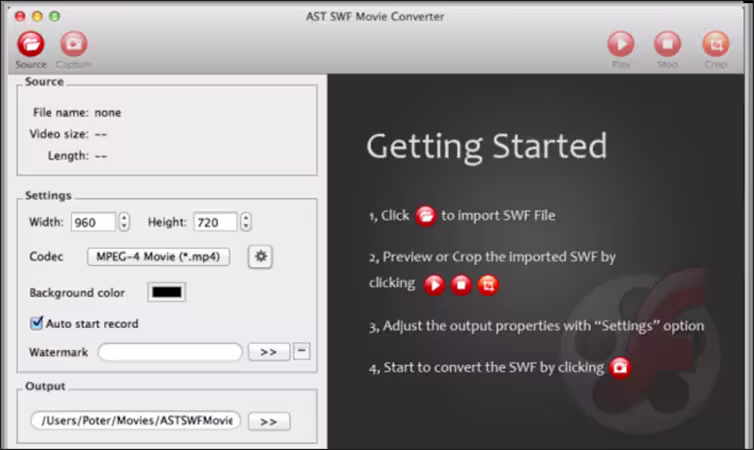
Task: Minimize the window with the yellow button
Action: pyautogui.click(x=38, y=16)
